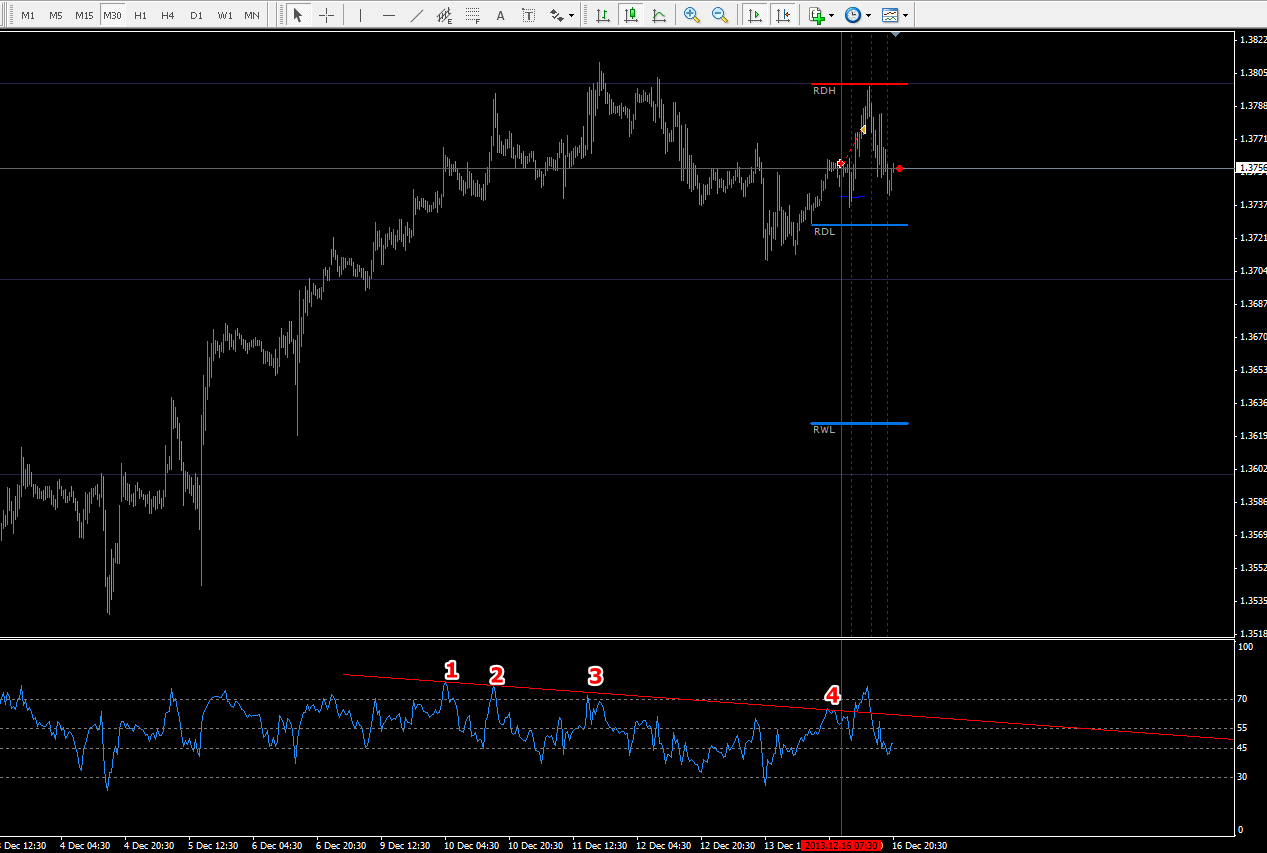1267x853 pixels.
Task: Zoom out on the chart
Action: (x=720, y=15)
